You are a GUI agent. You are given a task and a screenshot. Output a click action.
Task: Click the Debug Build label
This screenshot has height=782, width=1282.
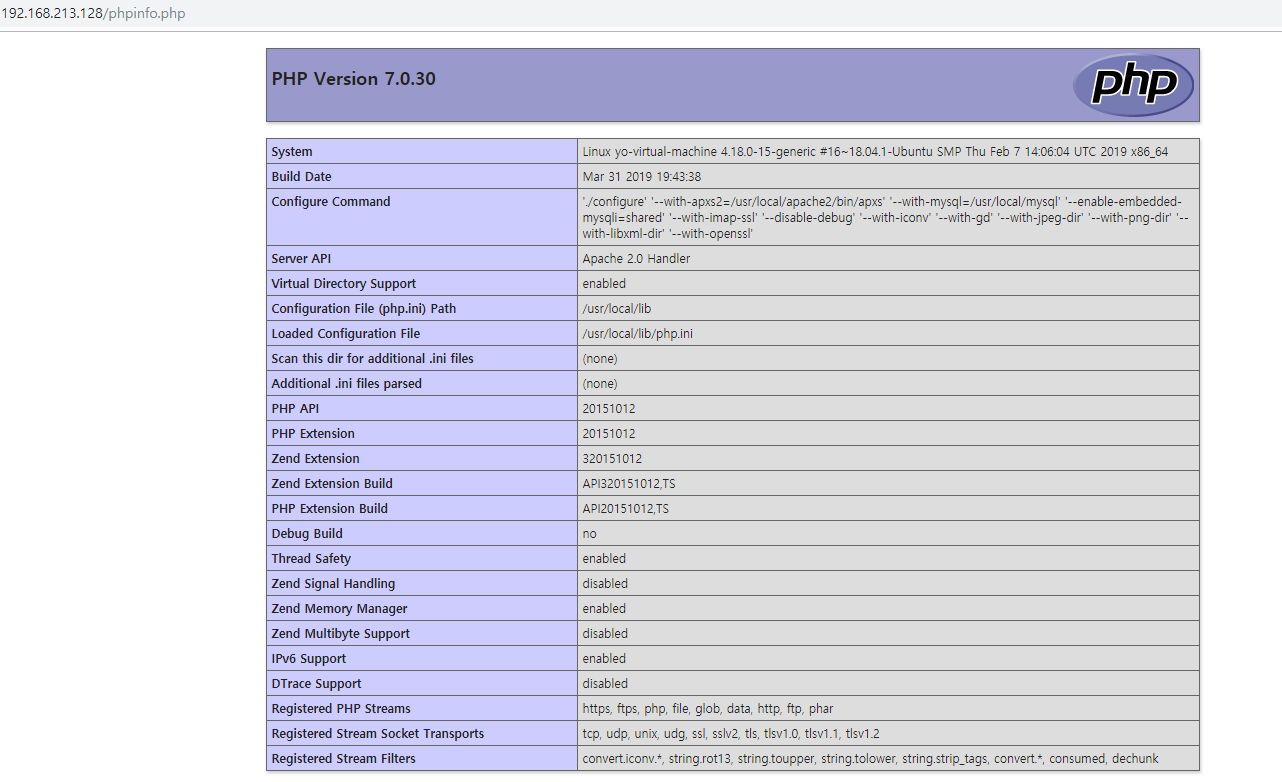tap(307, 534)
